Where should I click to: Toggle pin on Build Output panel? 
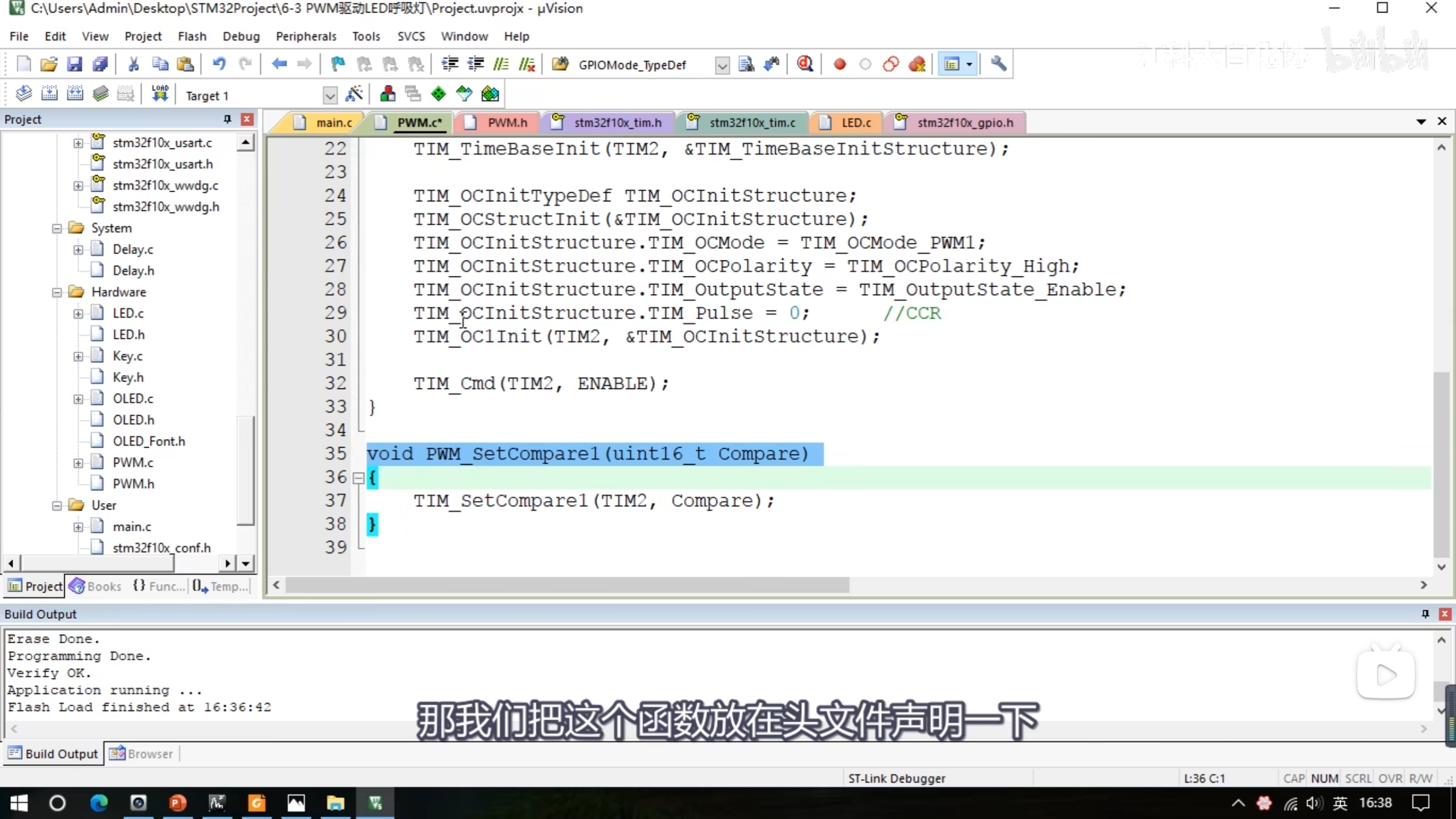point(1425,614)
